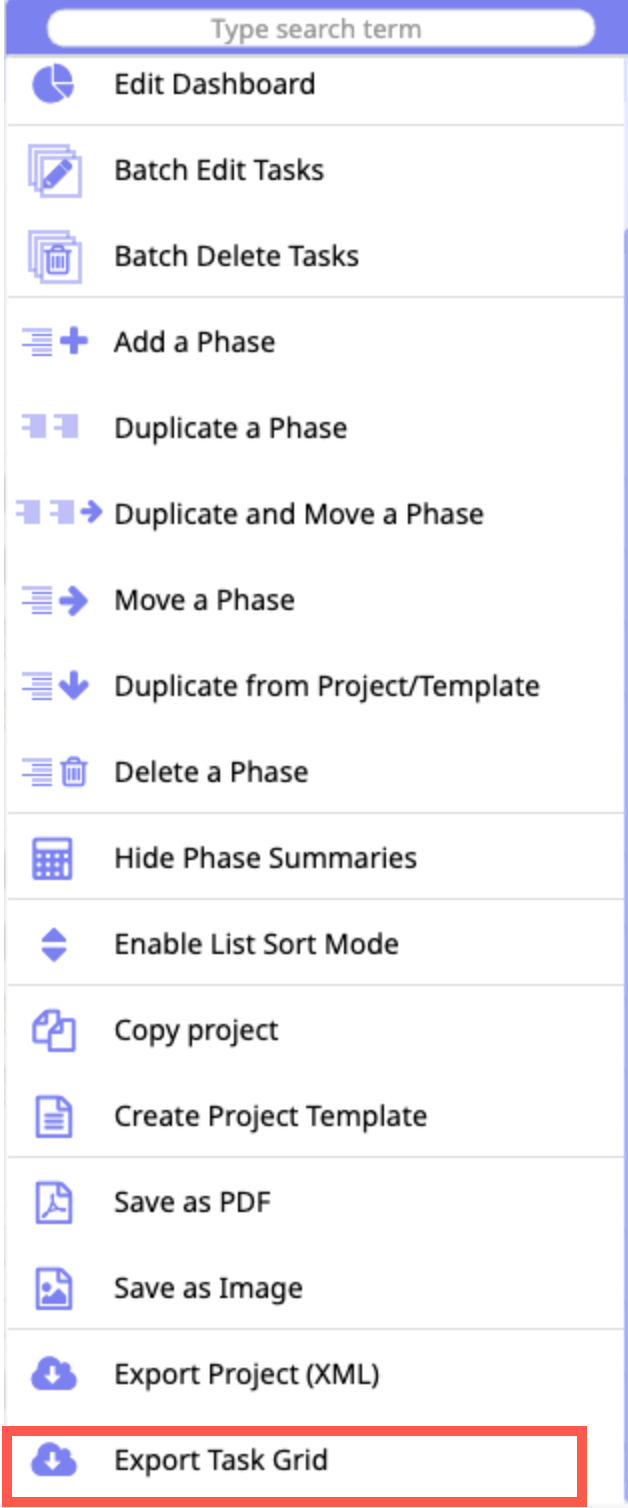Viewport: 628px width, 1508px height.
Task: Click Export Task Grid
Action: tap(221, 1460)
